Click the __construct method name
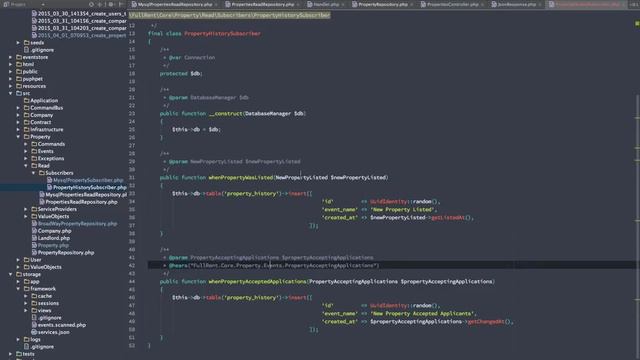640x360 pixels. coord(225,113)
